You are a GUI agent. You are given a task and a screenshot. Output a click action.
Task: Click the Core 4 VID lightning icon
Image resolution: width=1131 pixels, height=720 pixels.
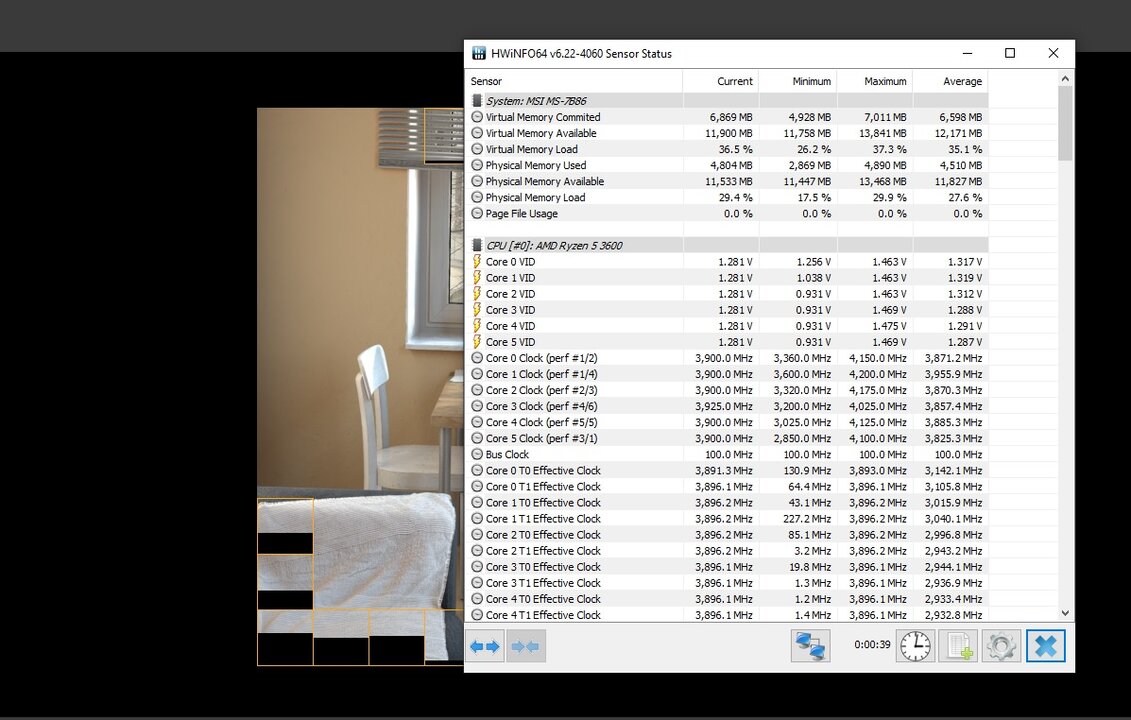tap(477, 325)
